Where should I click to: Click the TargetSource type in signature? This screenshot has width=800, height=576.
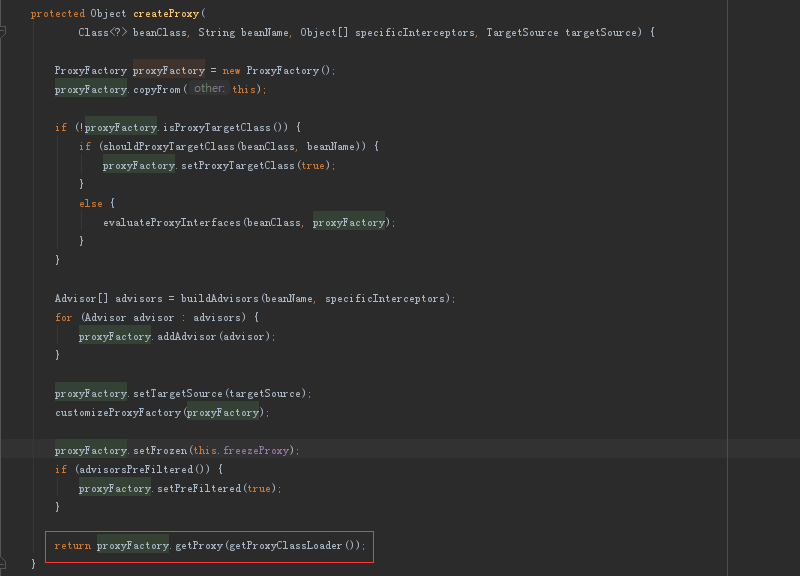[x=522, y=33]
